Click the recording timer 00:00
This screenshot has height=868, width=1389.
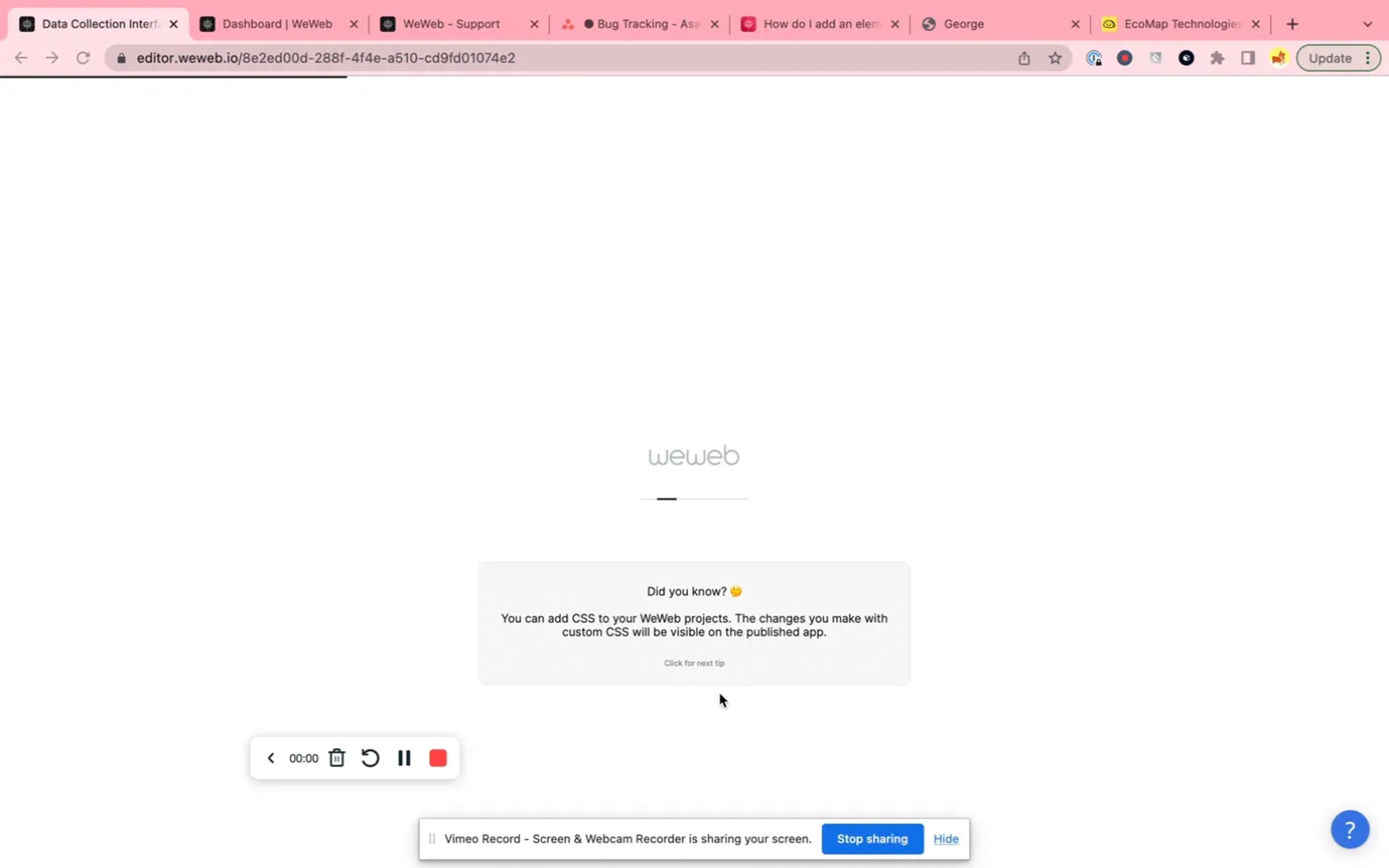pos(304,758)
